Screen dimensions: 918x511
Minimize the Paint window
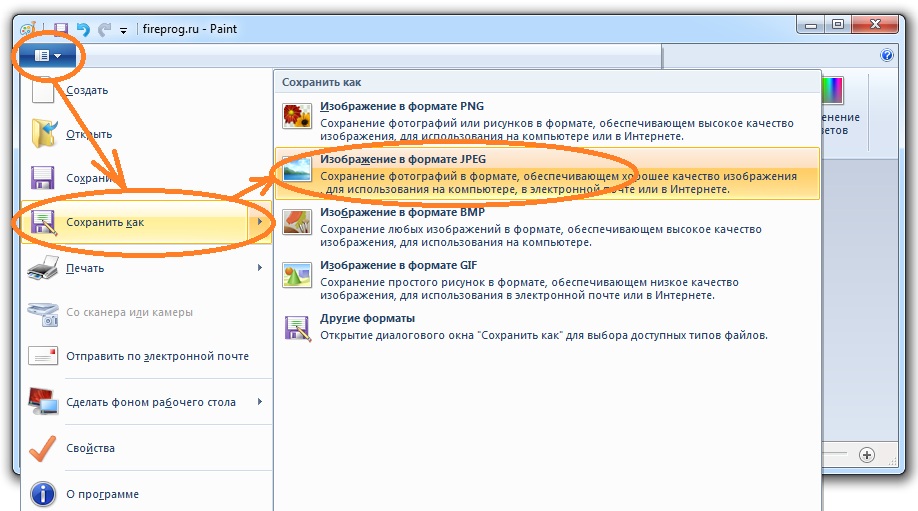[x=811, y=25]
